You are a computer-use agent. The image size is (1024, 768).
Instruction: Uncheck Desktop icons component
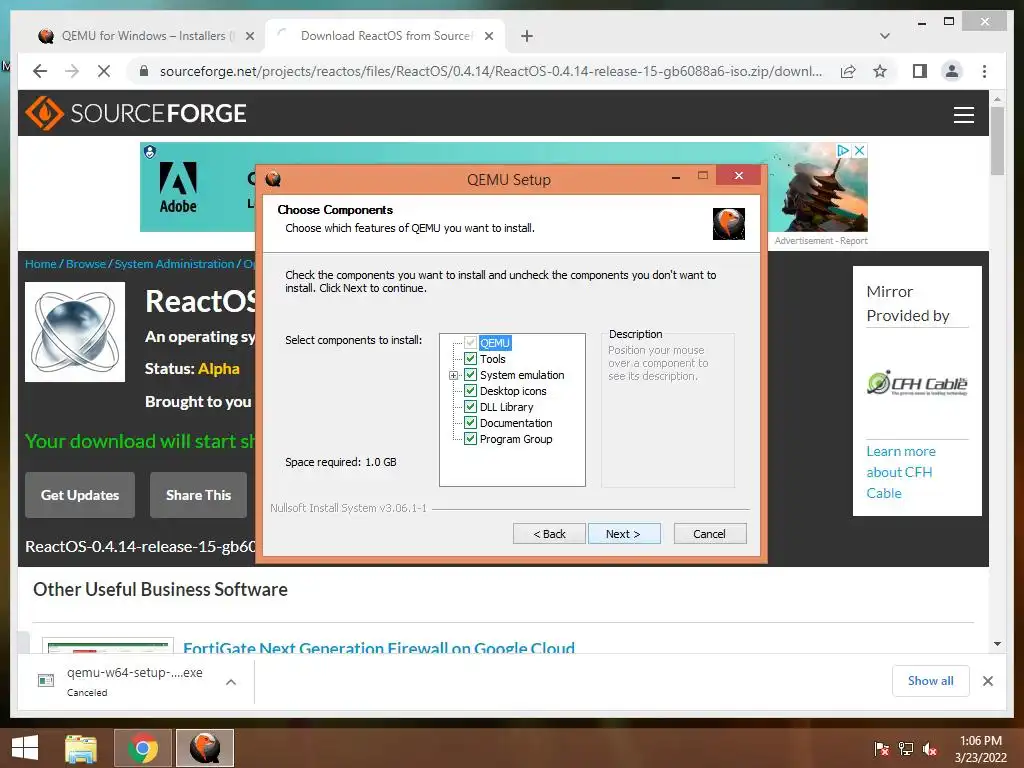[470, 391]
